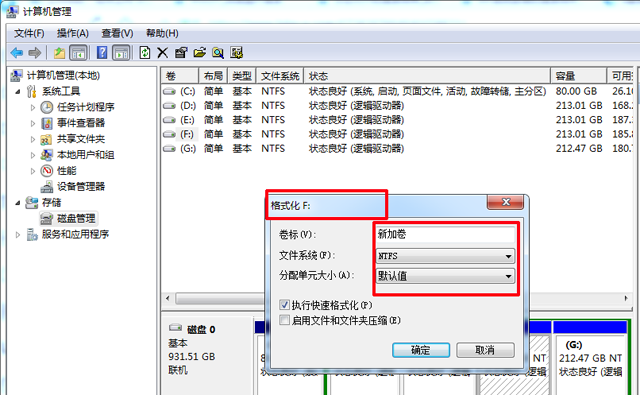Select the (C:) volume drive icon
Viewport: 640px width, 395px height.
[169, 91]
